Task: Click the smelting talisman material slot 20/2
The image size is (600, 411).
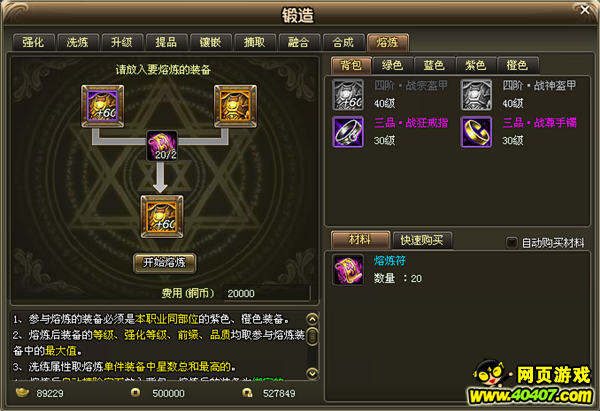Action: (163, 146)
